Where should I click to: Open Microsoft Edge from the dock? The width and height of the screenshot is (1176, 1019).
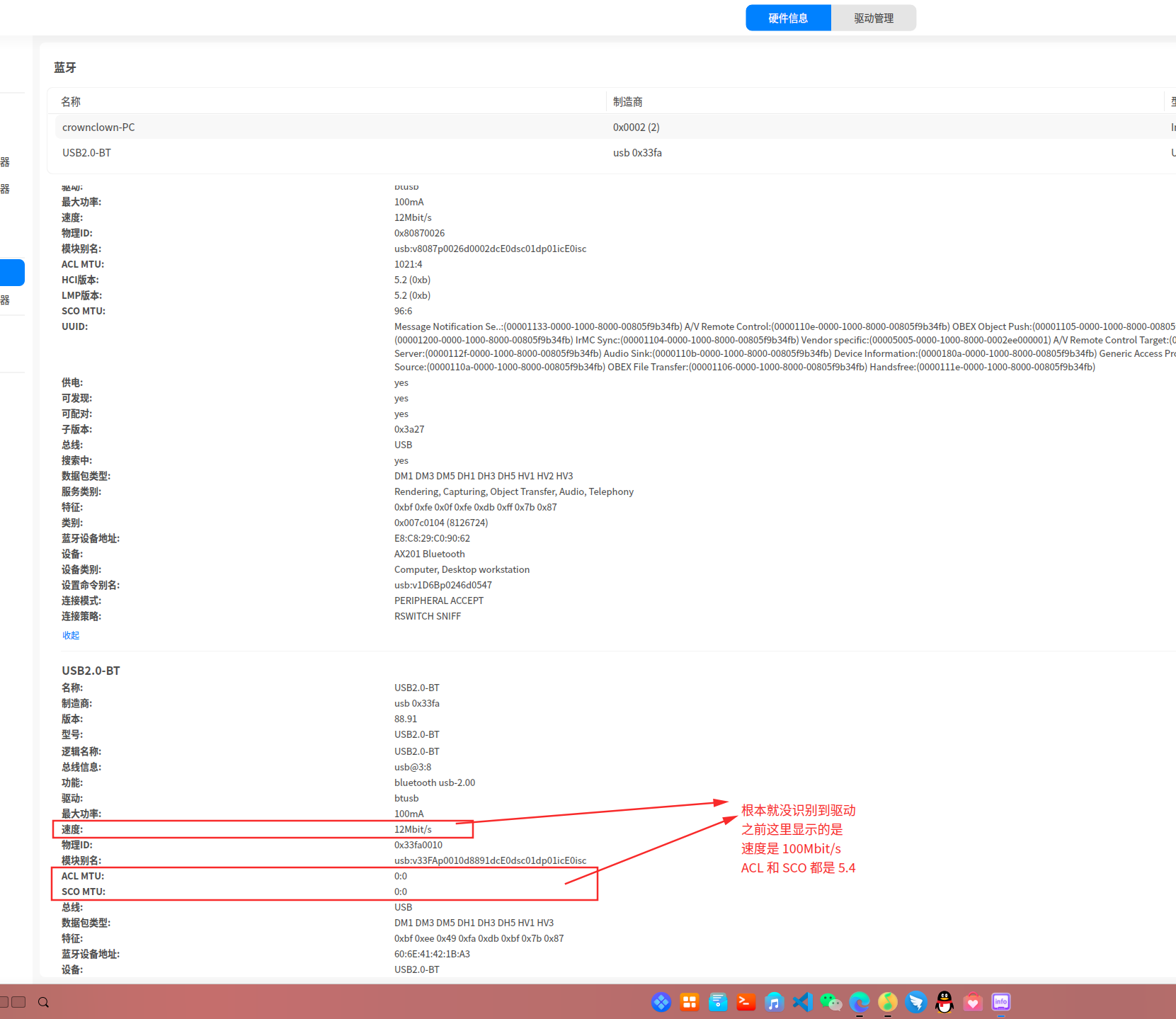[x=860, y=1002]
